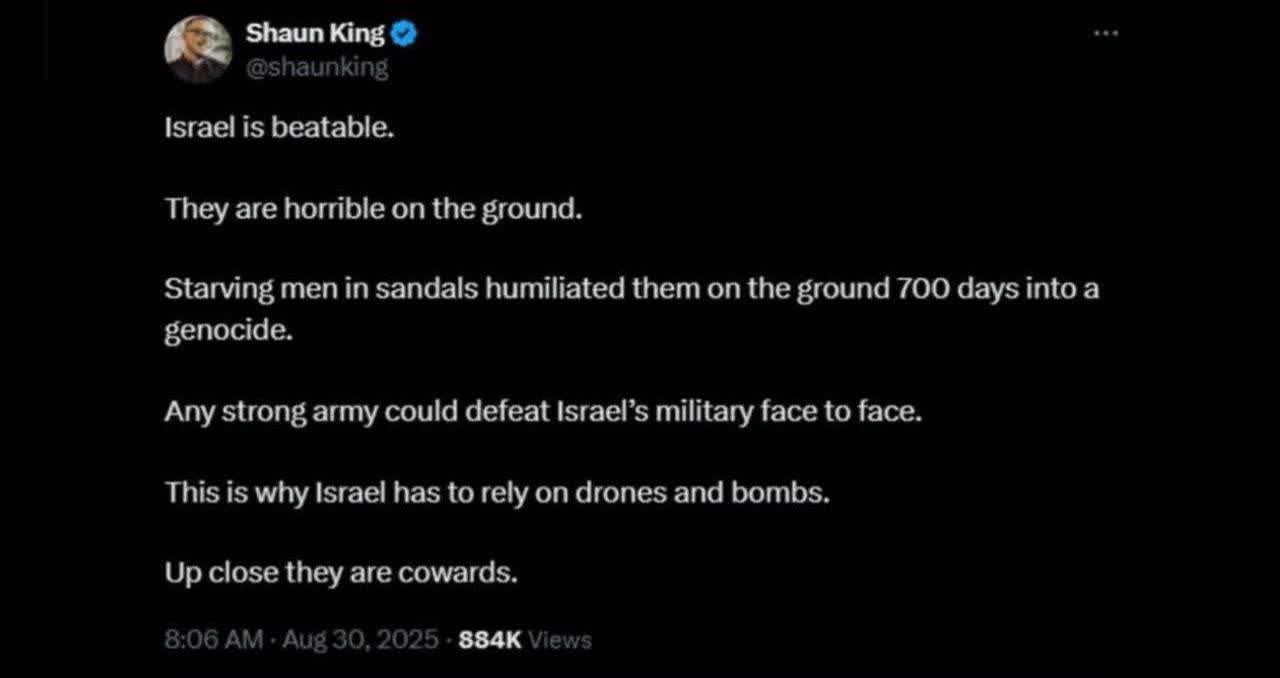Open the Shaun King display name link
Image resolution: width=1280 pixels, height=678 pixels.
[314, 34]
